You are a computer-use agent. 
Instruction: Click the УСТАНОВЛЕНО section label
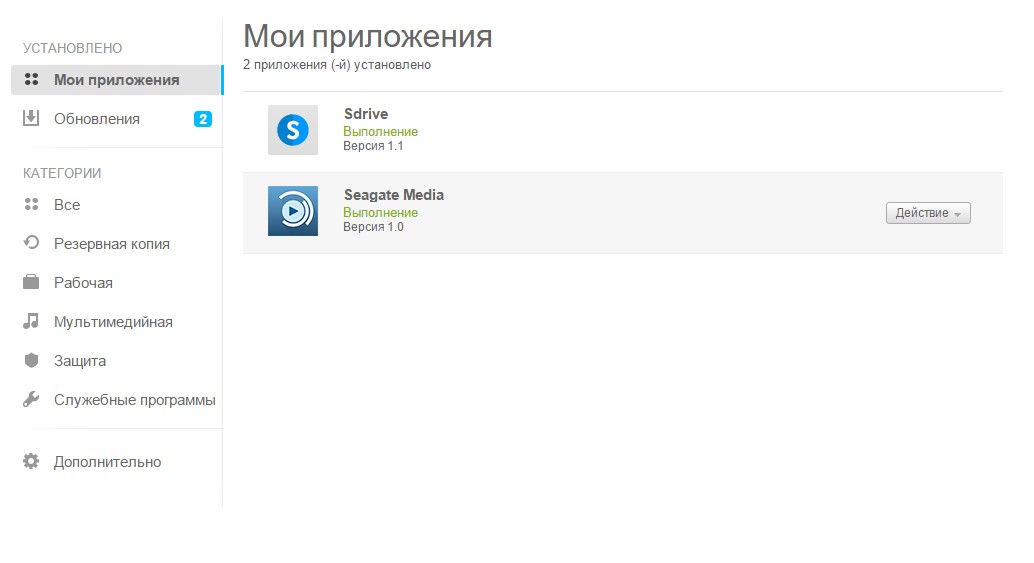(73, 48)
